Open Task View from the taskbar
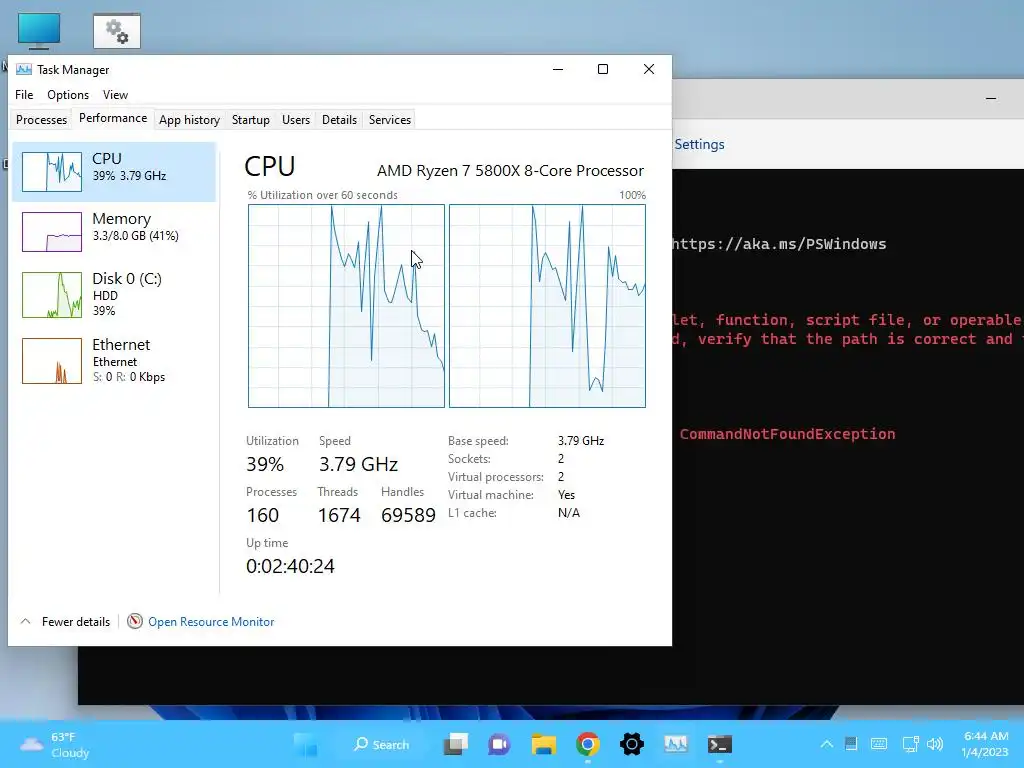 tap(456, 744)
